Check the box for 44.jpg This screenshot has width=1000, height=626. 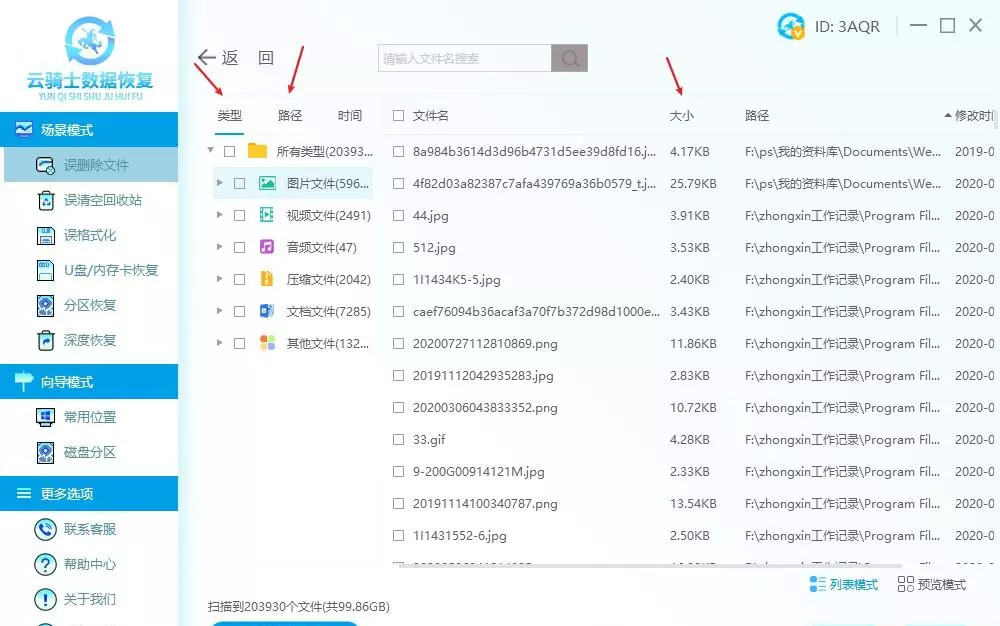coord(399,216)
